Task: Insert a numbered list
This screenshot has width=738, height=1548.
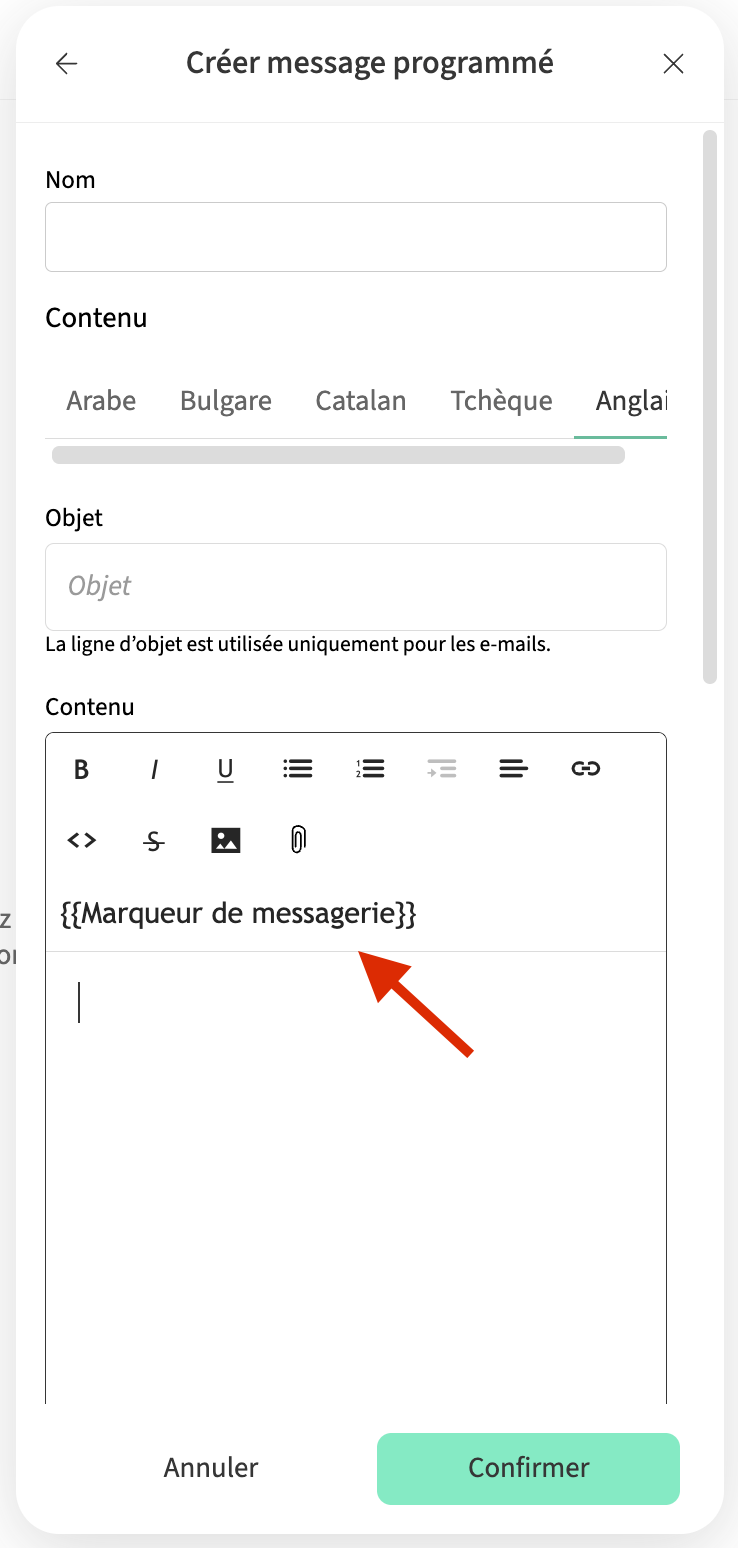Action: pyautogui.click(x=370, y=769)
